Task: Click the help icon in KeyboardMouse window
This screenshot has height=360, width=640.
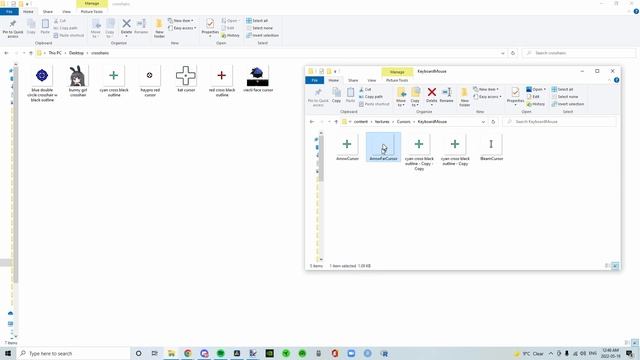Action: 616,80
